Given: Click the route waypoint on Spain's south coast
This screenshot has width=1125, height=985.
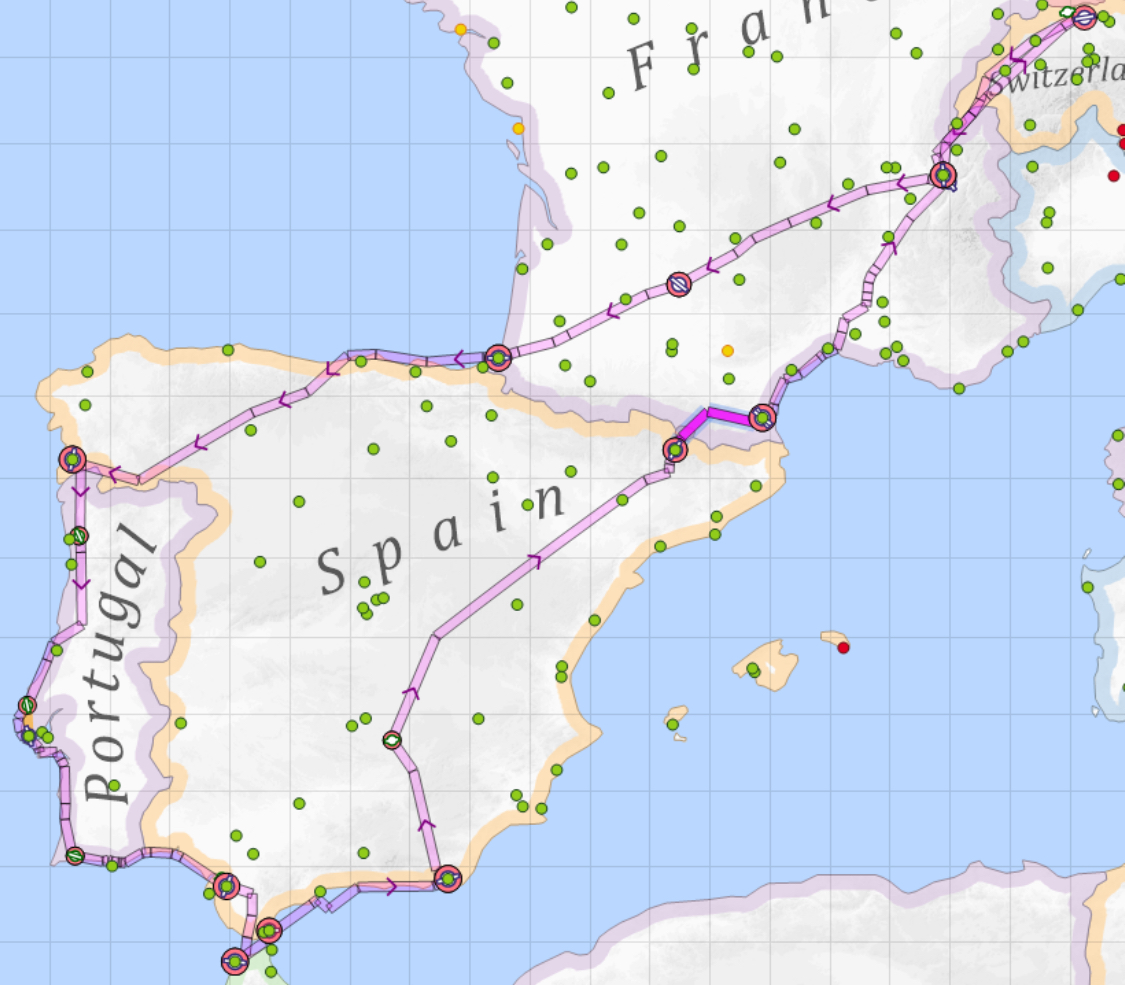Looking at the screenshot, I should (x=447, y=879).
